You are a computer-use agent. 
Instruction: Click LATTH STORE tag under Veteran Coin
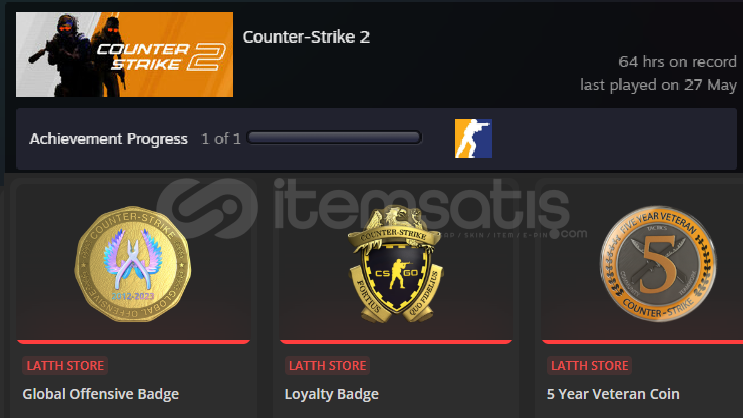click(589, 365)
